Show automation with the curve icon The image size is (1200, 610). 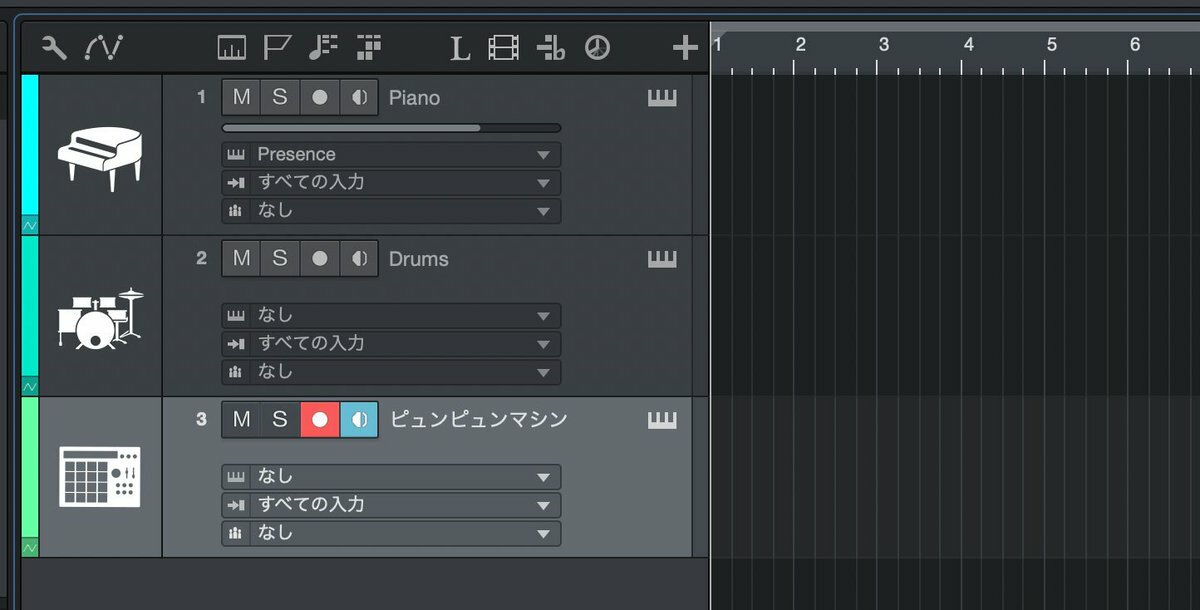coord(103,47)
